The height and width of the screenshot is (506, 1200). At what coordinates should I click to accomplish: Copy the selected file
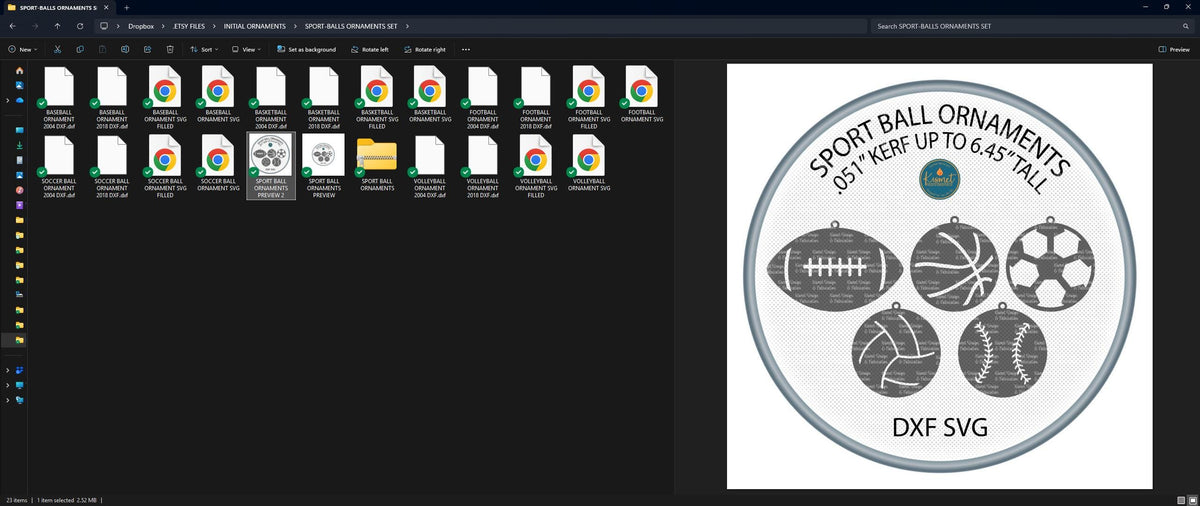point(79,49)
